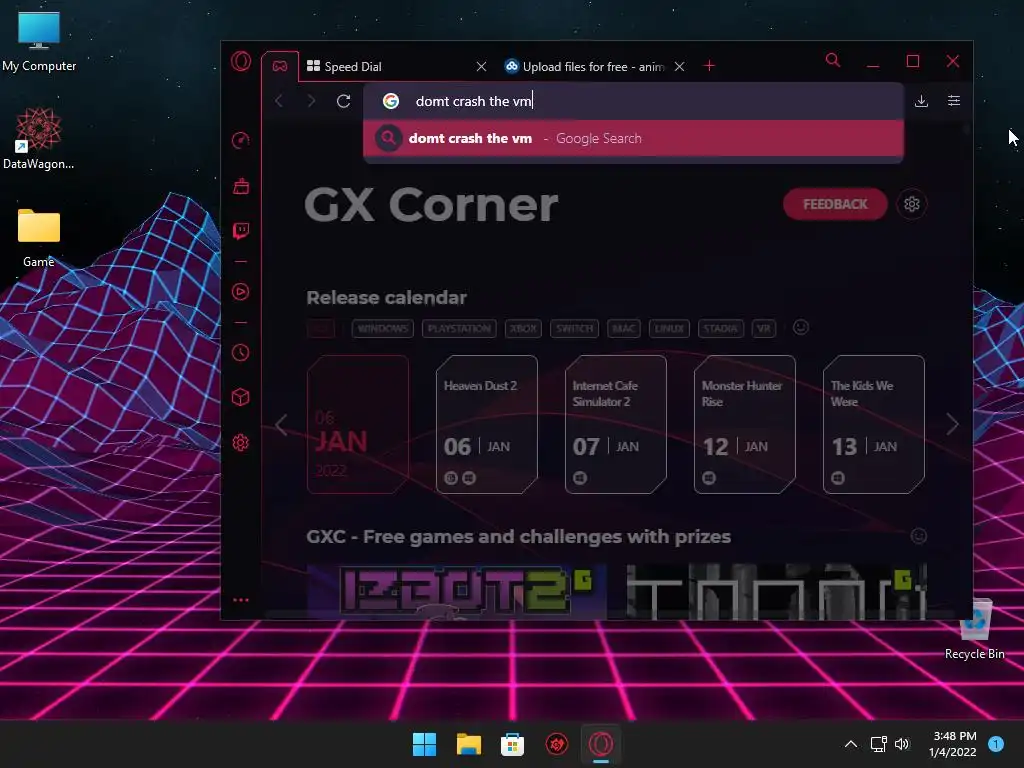Click the Opera GX taskbar icon

(601, 744)
